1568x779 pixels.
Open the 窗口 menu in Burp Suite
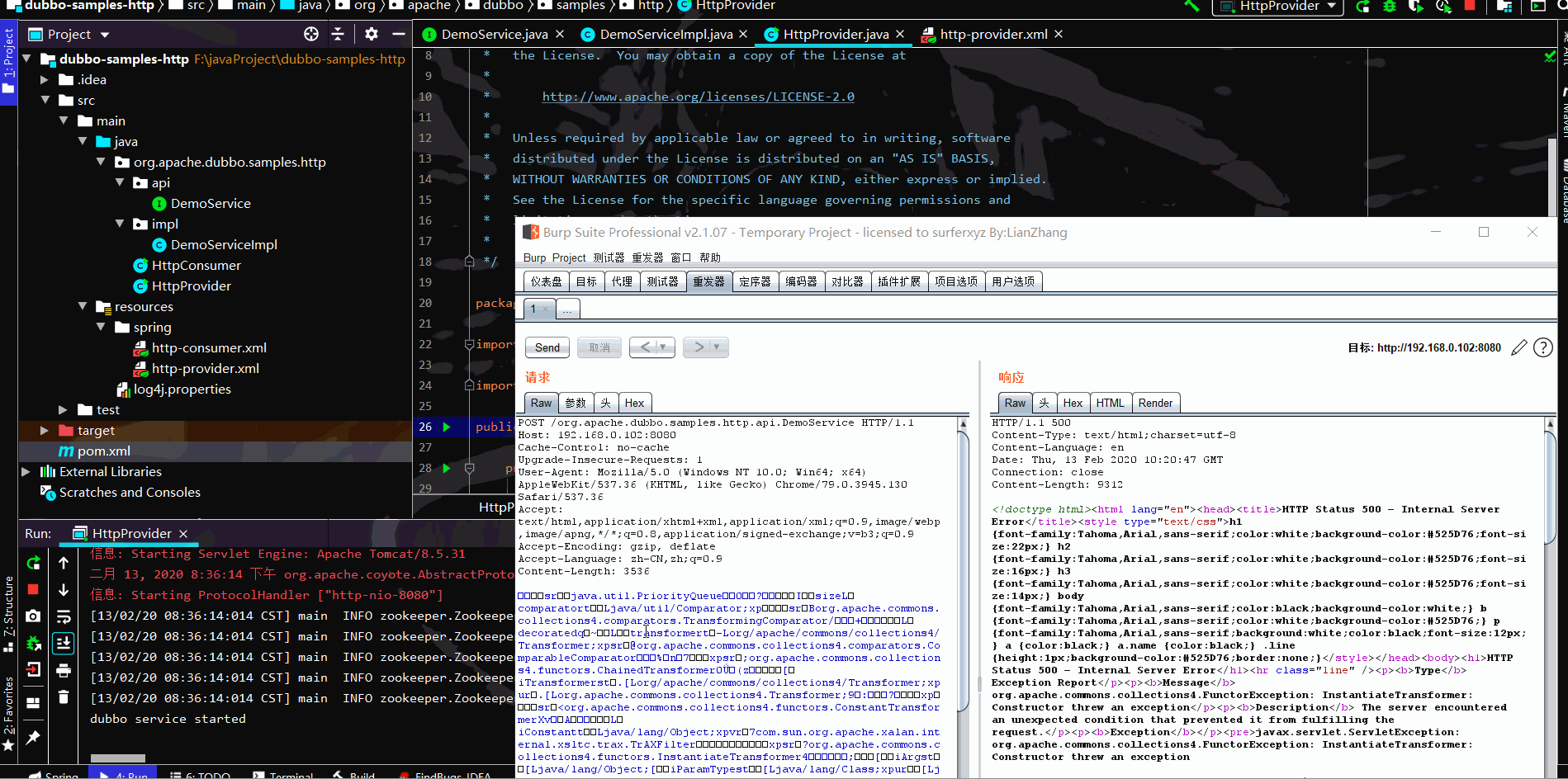tap(680, 257)
